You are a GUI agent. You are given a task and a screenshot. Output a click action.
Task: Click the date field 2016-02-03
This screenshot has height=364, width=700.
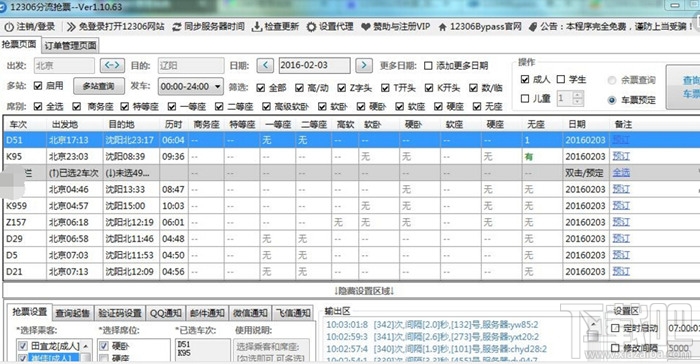[314, 65]
